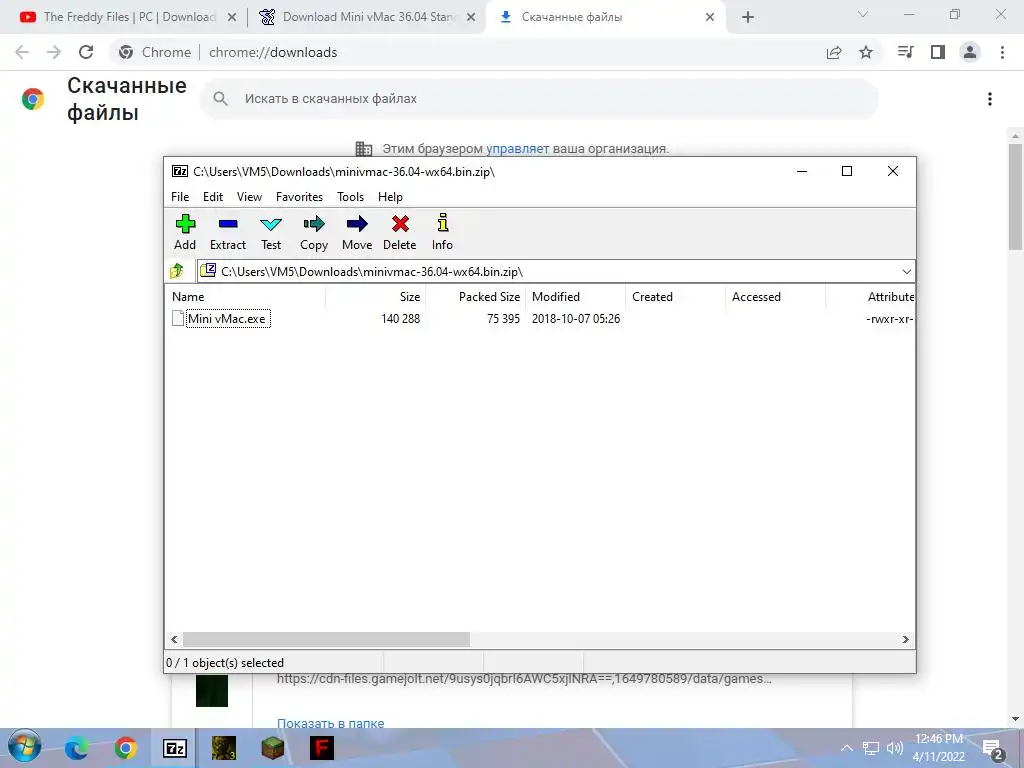Open the notification center icon
The width and height of the screenshot is (1024, 768).
tap(993, 750)
